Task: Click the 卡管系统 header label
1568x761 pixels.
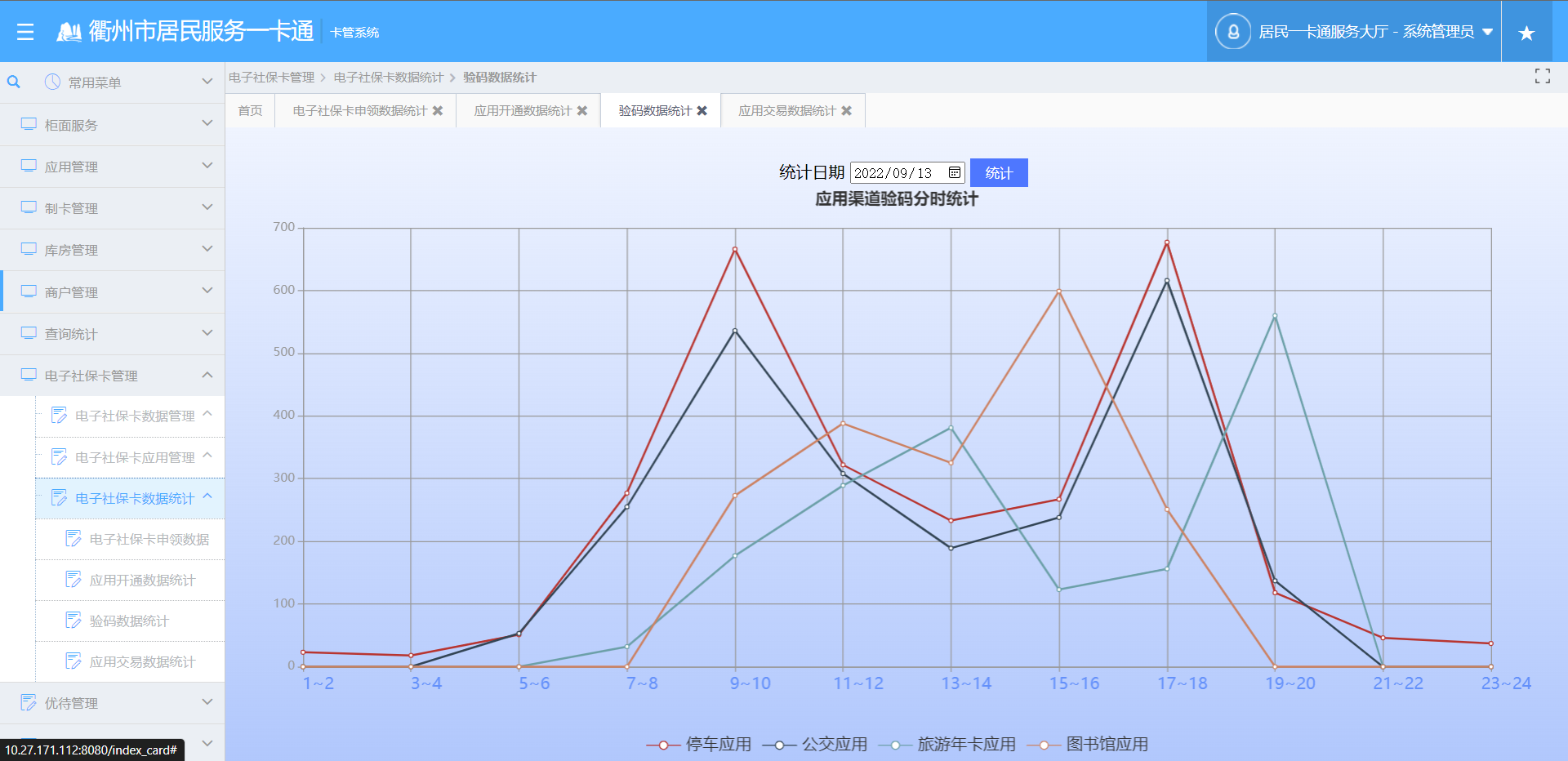Action: pyautogui.click(x=354, y=33)
